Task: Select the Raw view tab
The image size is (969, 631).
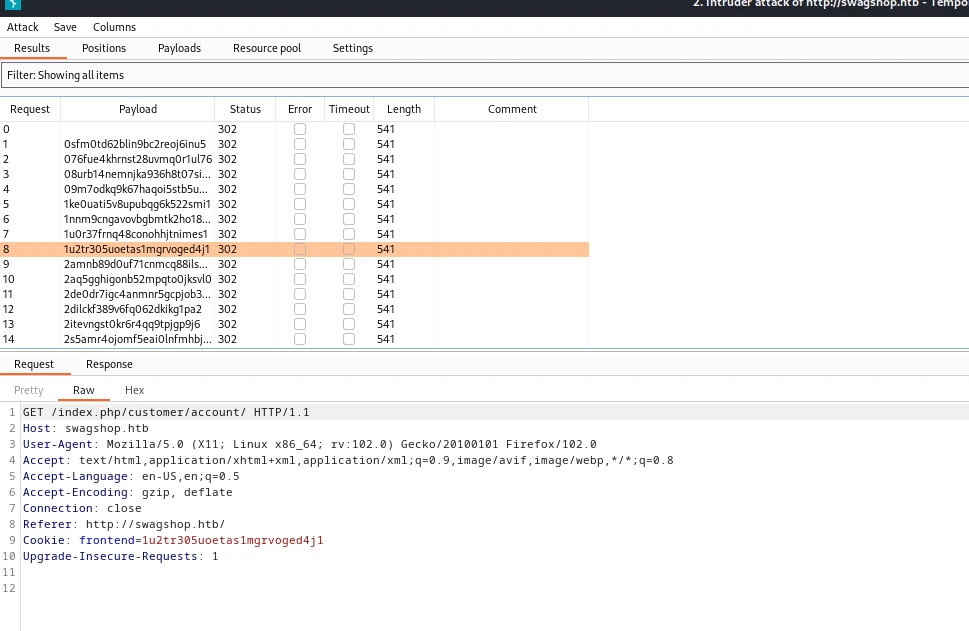Action: click(x=83, y=391)
